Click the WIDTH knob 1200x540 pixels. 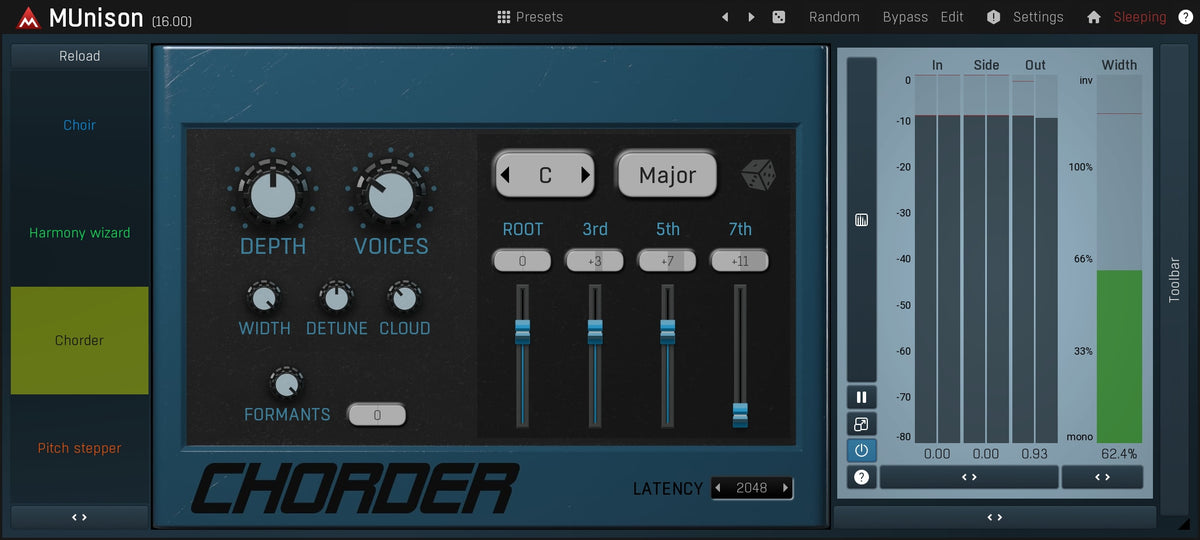coord(264,297)
